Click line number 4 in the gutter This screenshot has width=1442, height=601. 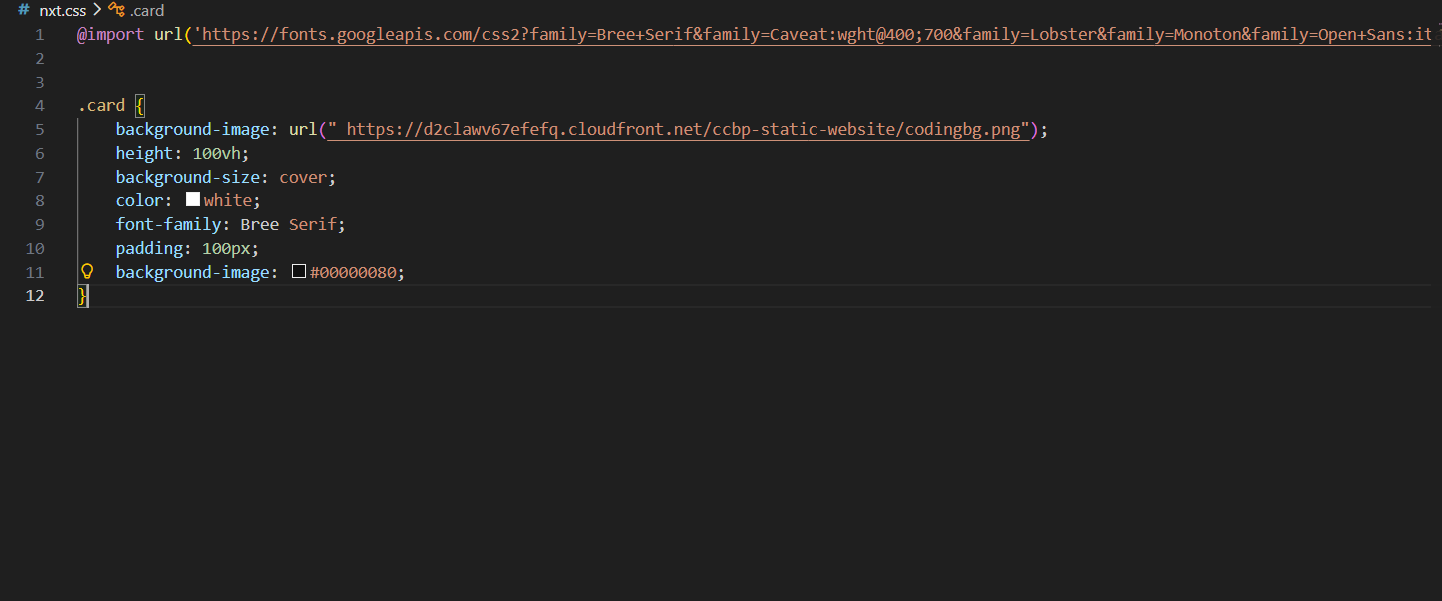40,106
